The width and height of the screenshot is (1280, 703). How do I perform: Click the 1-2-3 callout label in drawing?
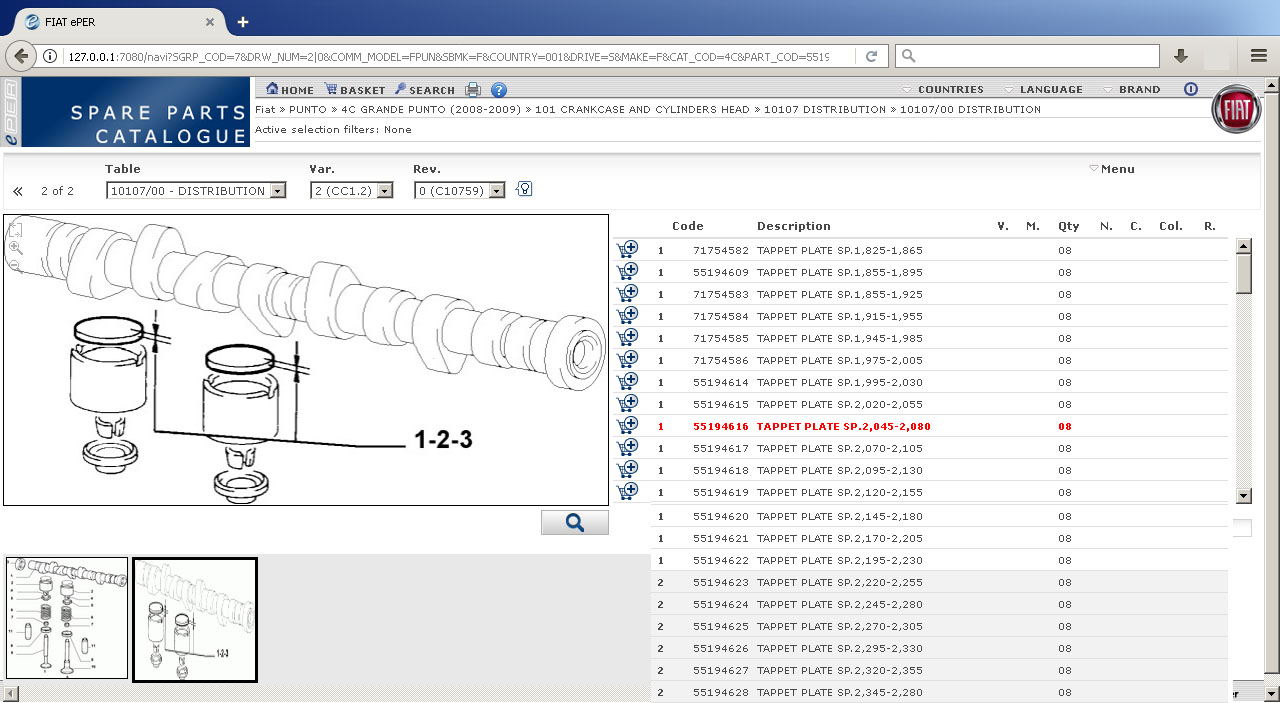[444, 439]
